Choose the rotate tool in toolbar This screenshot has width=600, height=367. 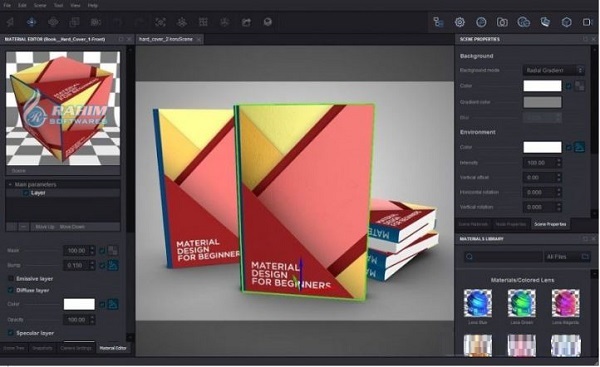coord(53,22)
